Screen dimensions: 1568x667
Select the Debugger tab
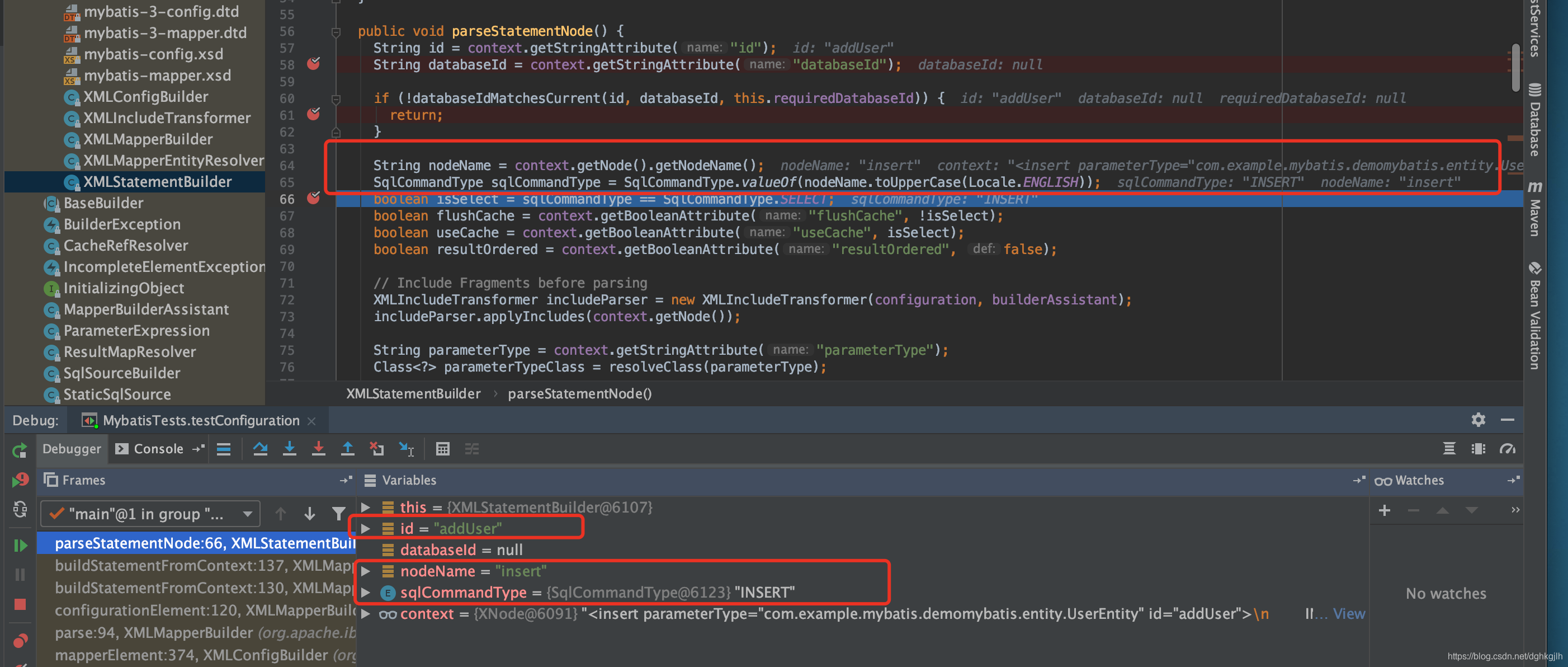click(71, 449)
